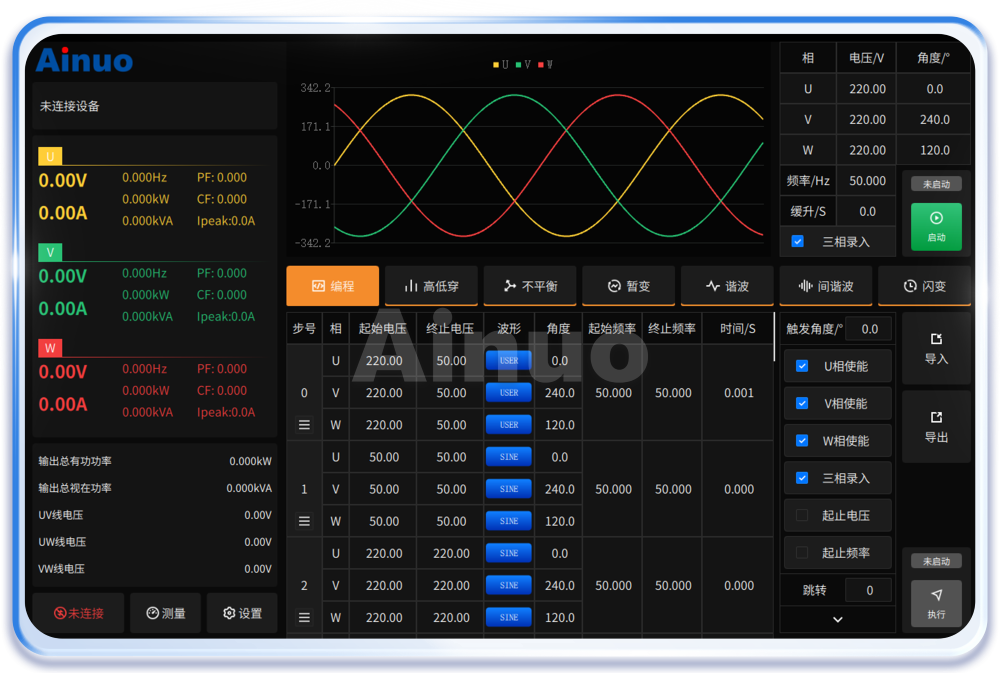The image size is (1000, 673).
Task: Click the red 未连接 connection button
Action: click(78, 613)
